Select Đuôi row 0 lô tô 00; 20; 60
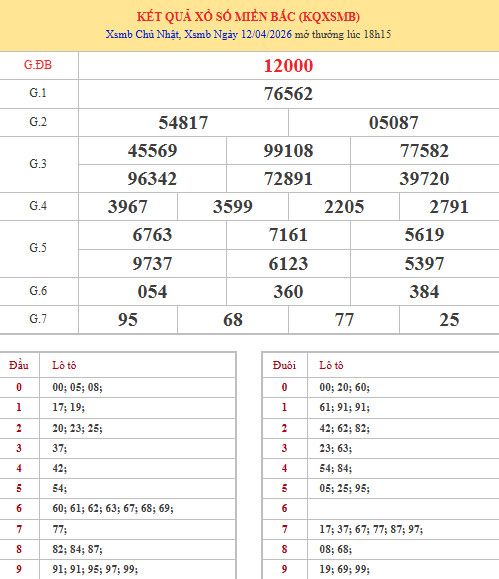Image resolution: width=499 pixels, height=579 pixels. point(344,387)
